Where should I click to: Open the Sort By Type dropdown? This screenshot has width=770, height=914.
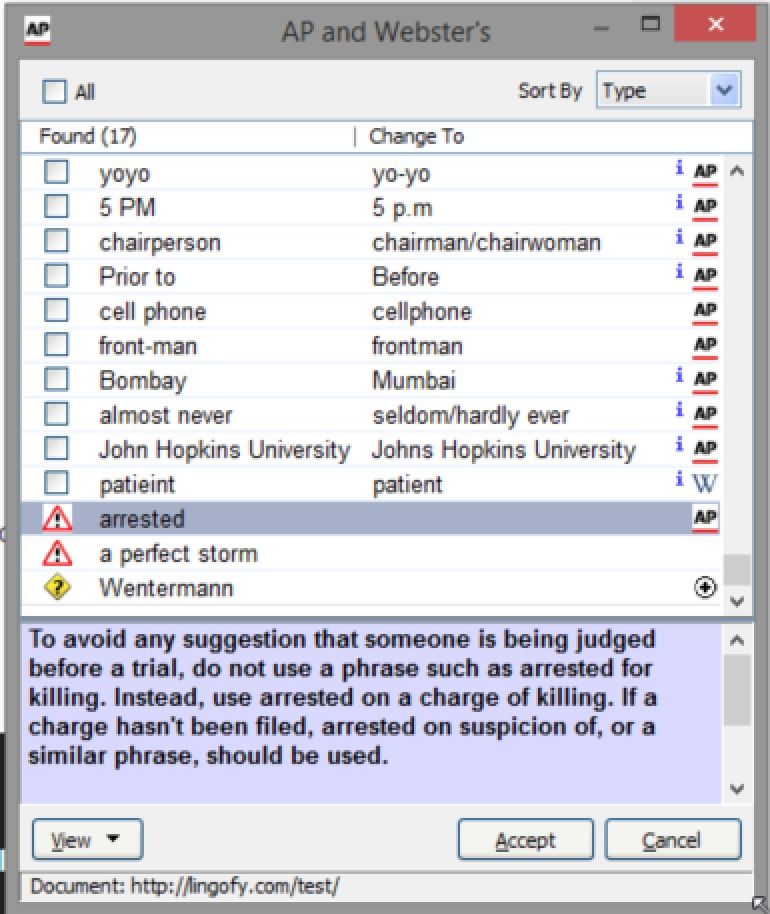point(669,90)
